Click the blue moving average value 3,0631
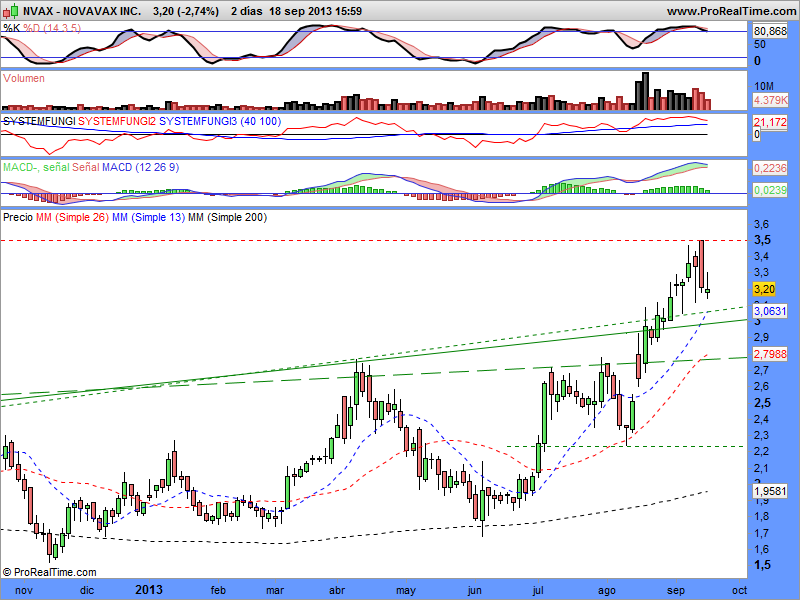Image resolution: width=800 pixels, height=600 pixels. [x=770, y=311]
